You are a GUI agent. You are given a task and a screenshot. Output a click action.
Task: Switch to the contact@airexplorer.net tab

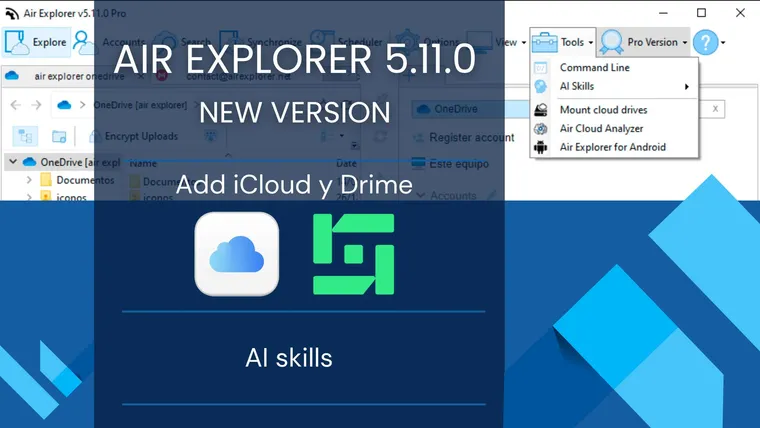tap(238, 76)
